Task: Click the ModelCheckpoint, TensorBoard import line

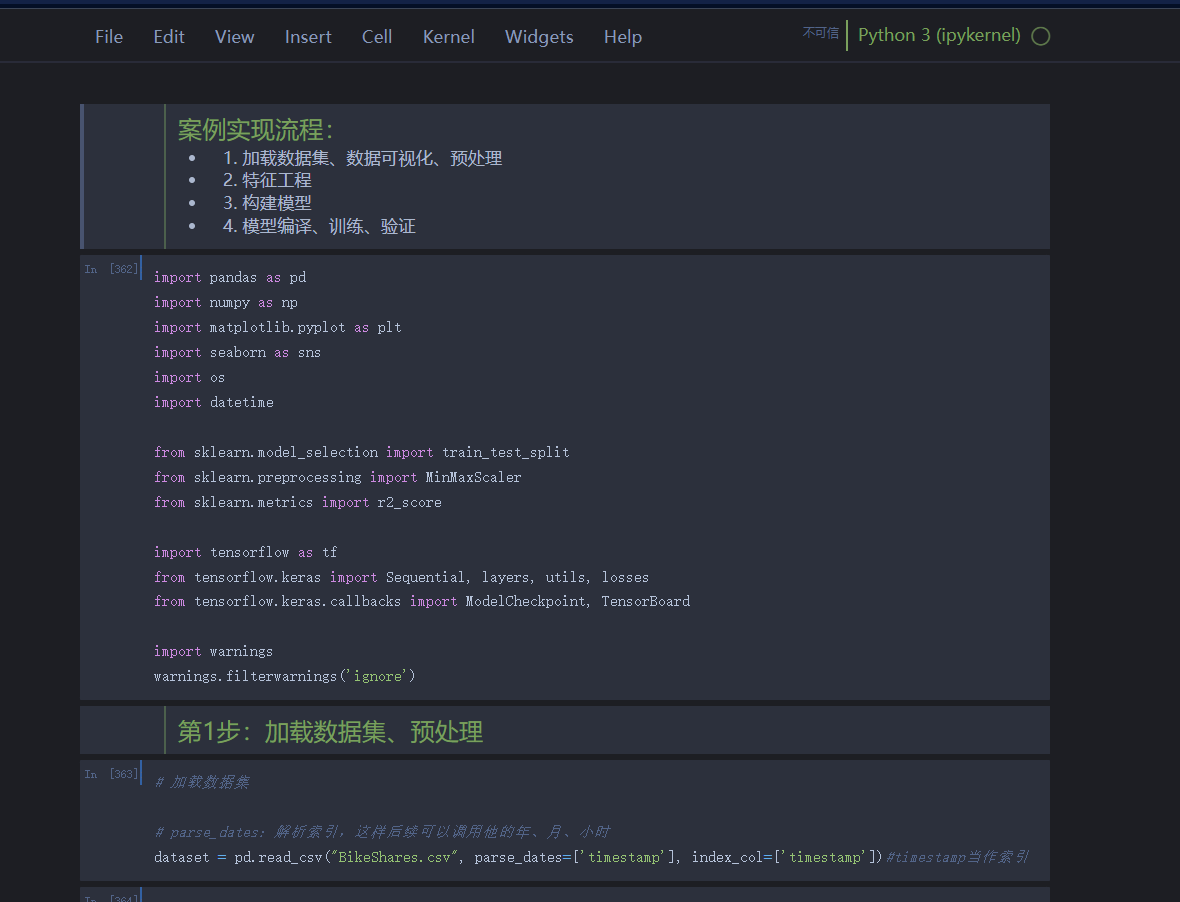Action: click(421, 601)
